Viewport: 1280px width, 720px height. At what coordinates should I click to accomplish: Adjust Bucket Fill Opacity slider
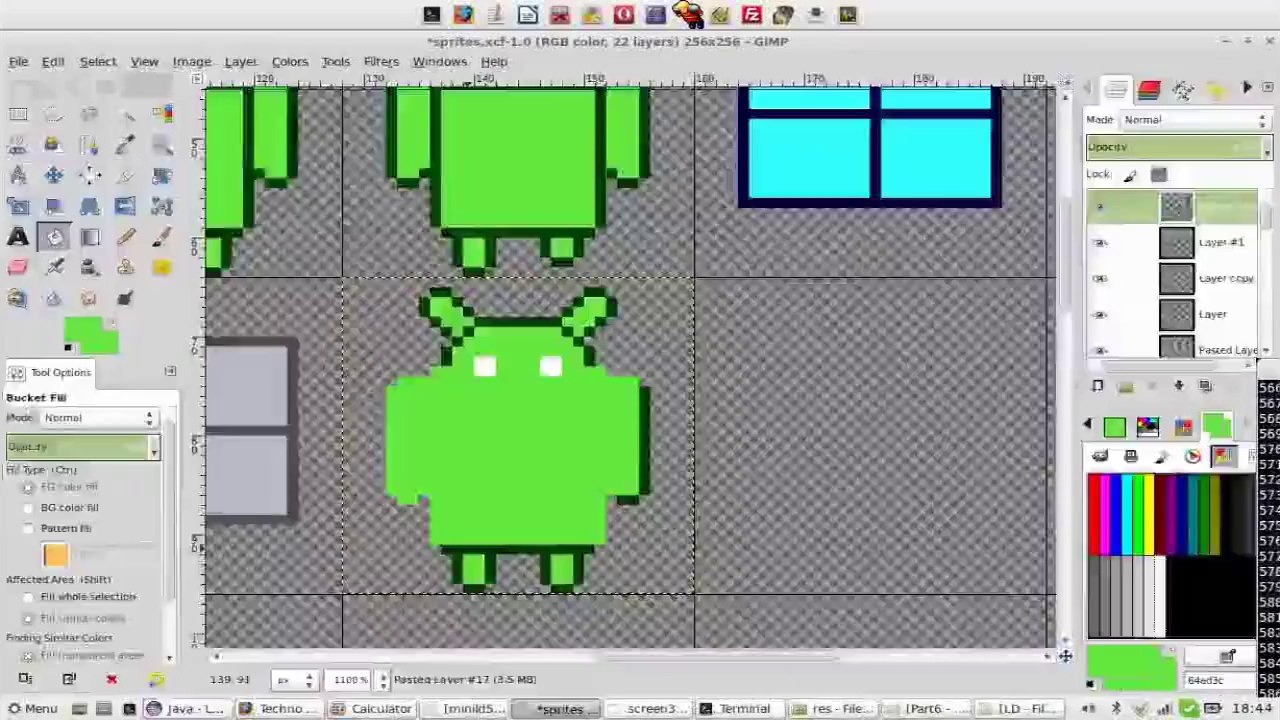tap(82, 447)
